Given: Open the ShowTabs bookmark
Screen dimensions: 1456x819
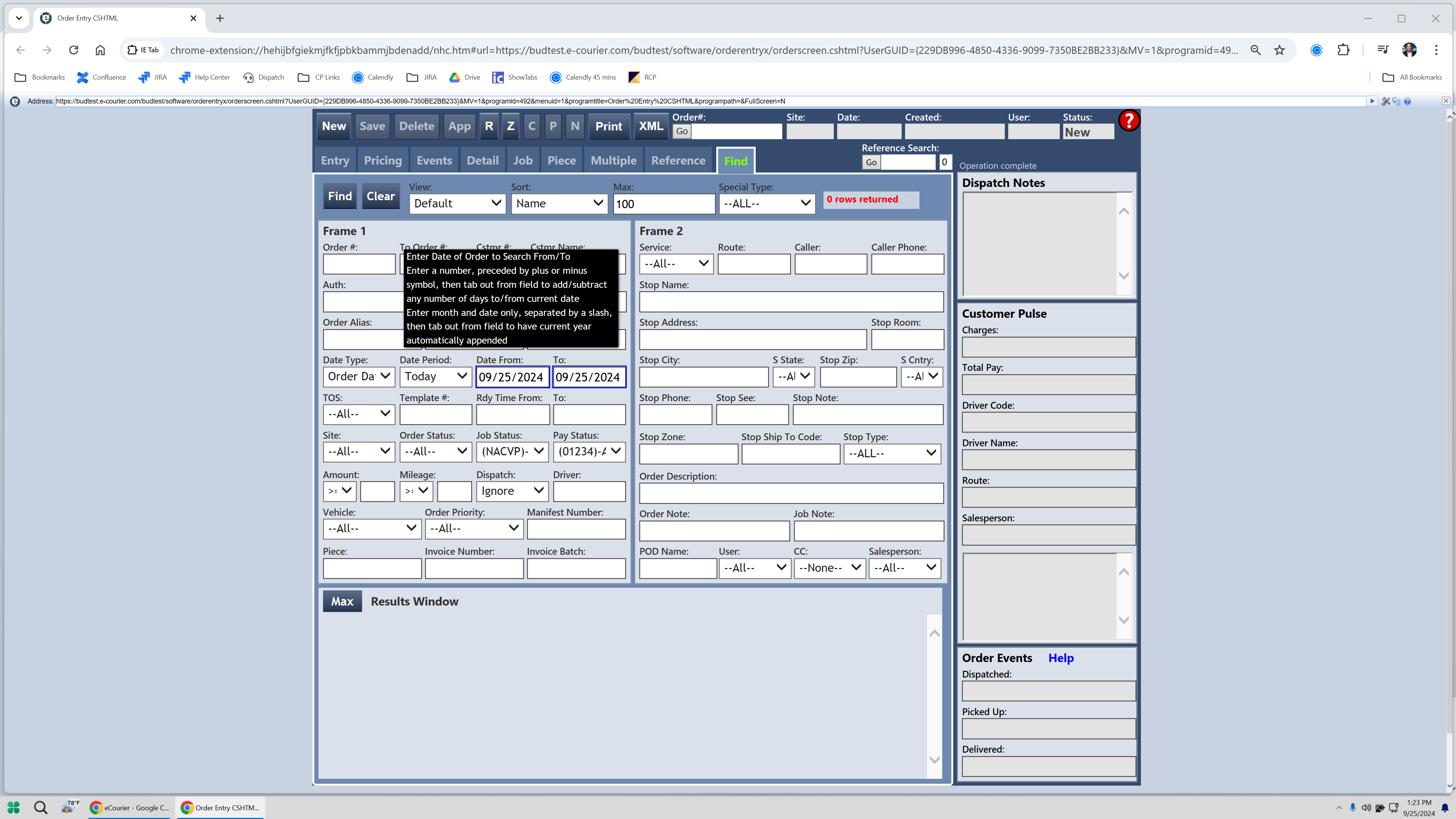Looking at the screenshot, I should 515,77.
